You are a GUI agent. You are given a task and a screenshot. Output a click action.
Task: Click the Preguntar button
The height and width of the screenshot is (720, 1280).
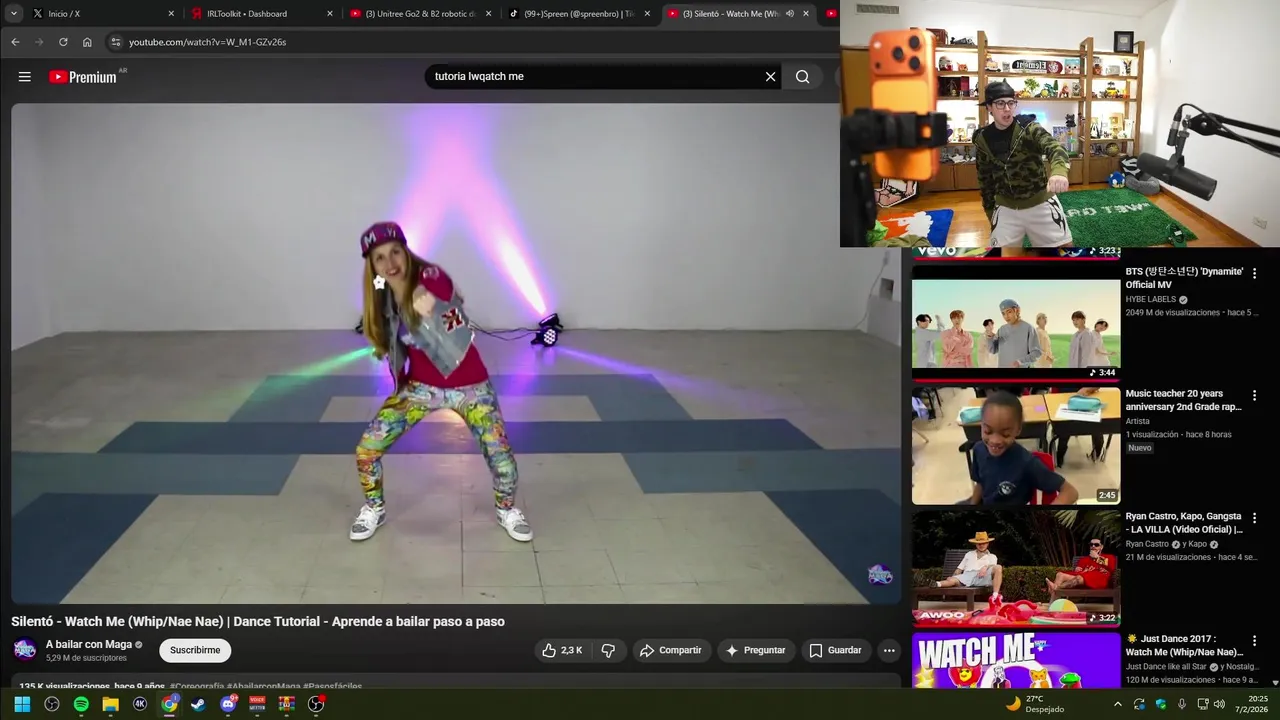[x=756, y=650]
